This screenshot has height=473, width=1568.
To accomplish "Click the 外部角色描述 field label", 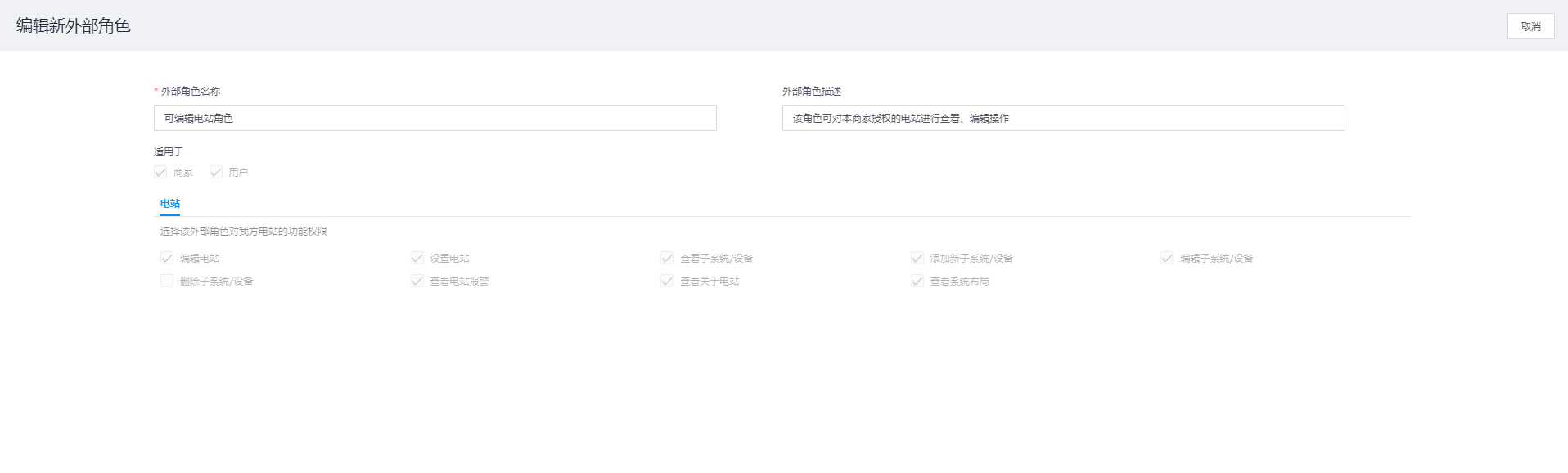I will (812, 92).
